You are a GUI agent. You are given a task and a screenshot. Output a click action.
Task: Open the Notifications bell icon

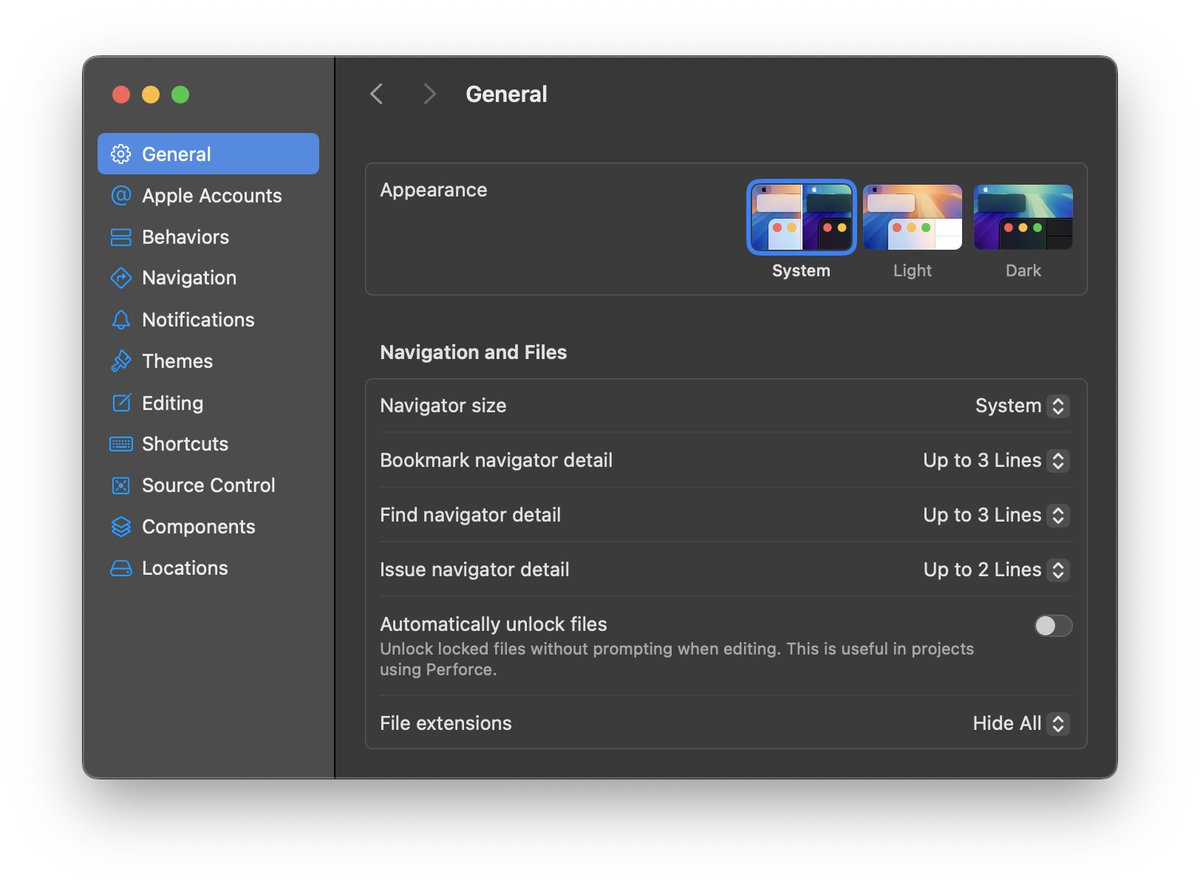(121, 319)
